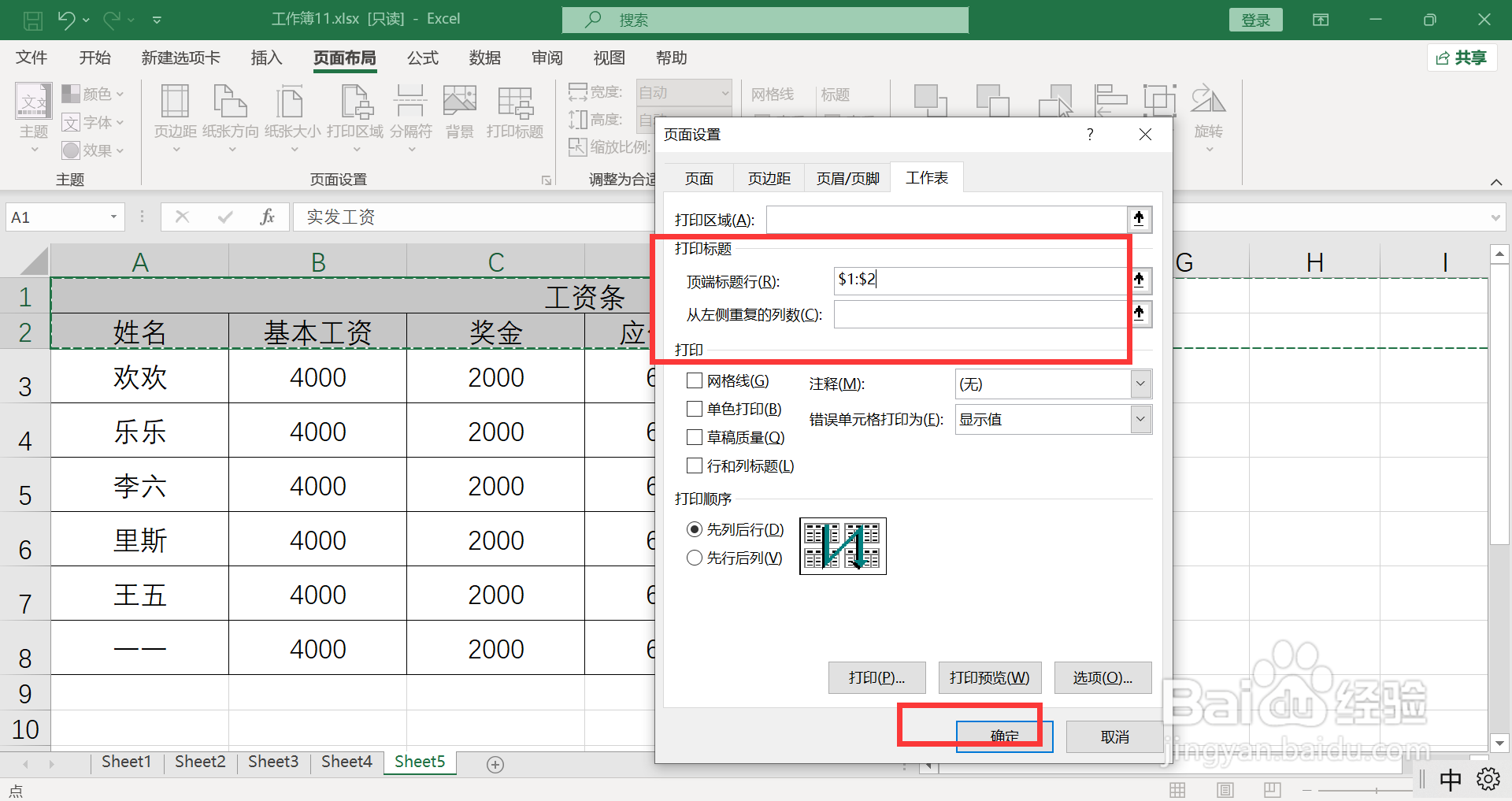Image resolution: width=1512 pixels, height=801 pixels.
Task: Select Down then over (先列后行) radio
Action: coord(695,529)
